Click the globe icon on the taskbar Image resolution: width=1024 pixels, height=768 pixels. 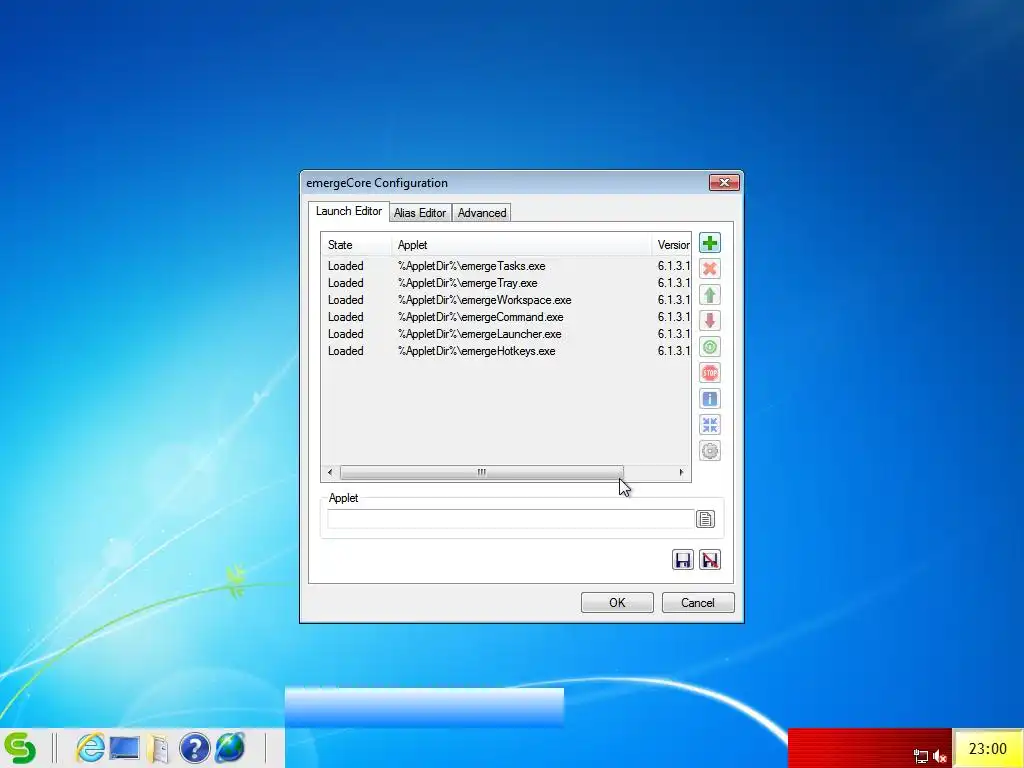point(230,748)
